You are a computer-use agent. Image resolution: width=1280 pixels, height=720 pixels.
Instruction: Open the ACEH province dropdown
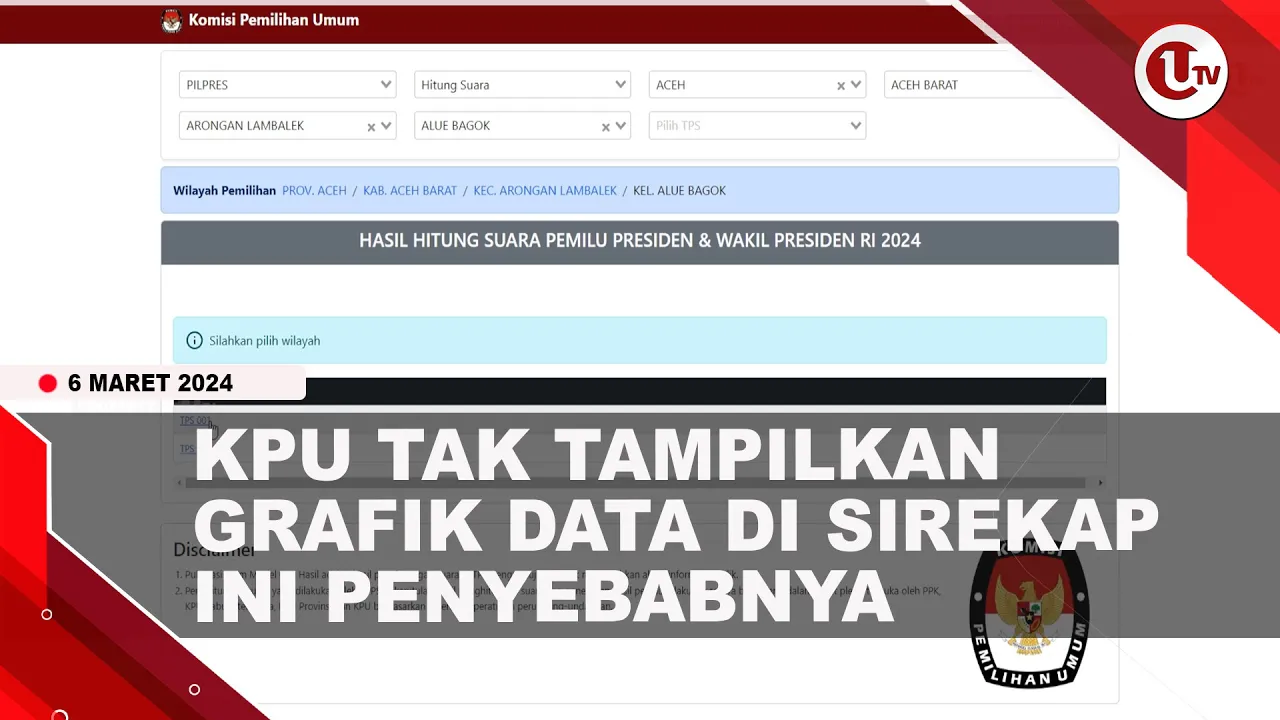757,85
